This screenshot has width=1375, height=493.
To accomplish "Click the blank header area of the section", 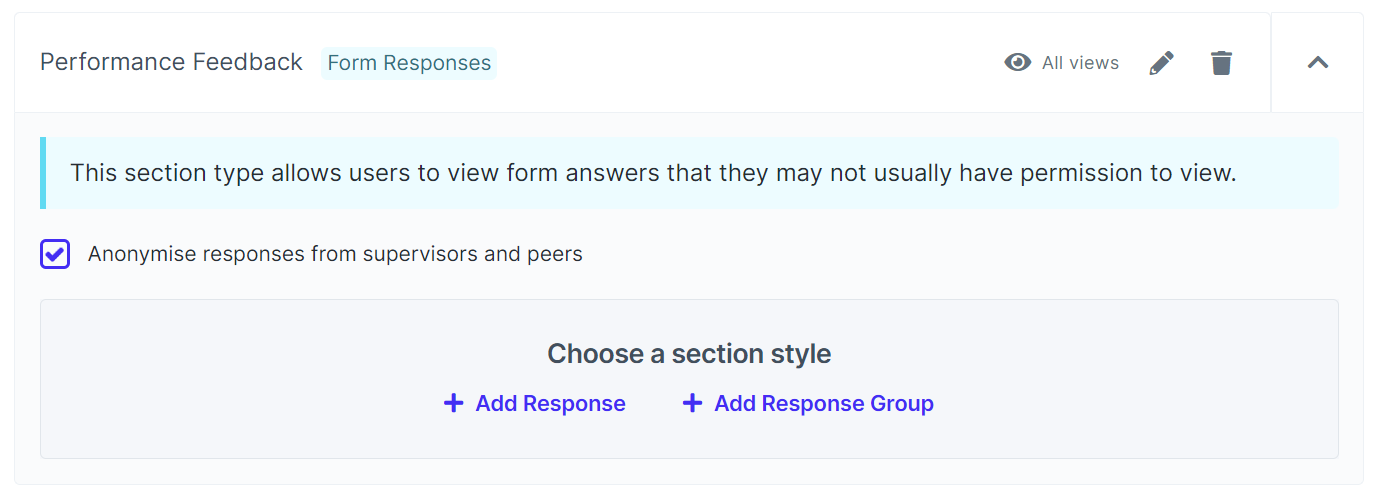I will [x=750, y=63].
